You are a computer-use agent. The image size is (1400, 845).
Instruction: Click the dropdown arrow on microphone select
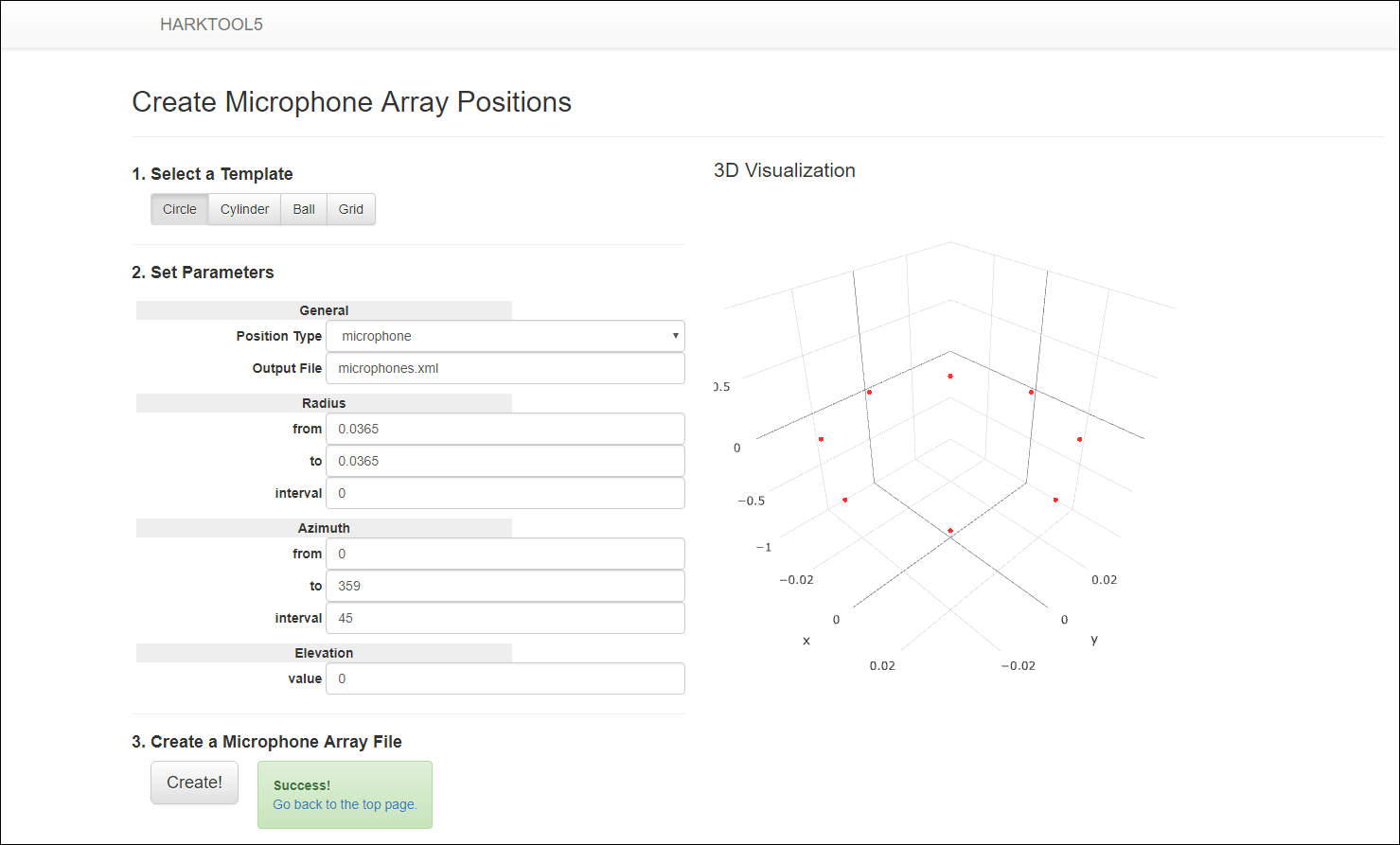coord(675,336)
